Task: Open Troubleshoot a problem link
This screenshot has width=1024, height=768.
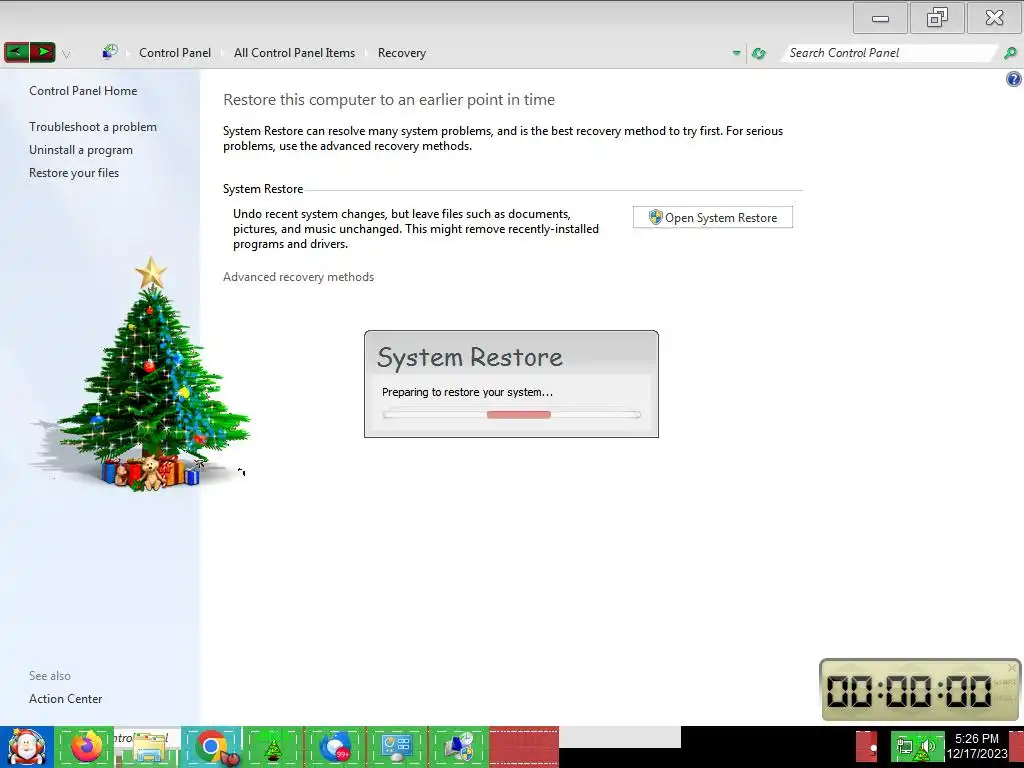Action: point(93,127)
